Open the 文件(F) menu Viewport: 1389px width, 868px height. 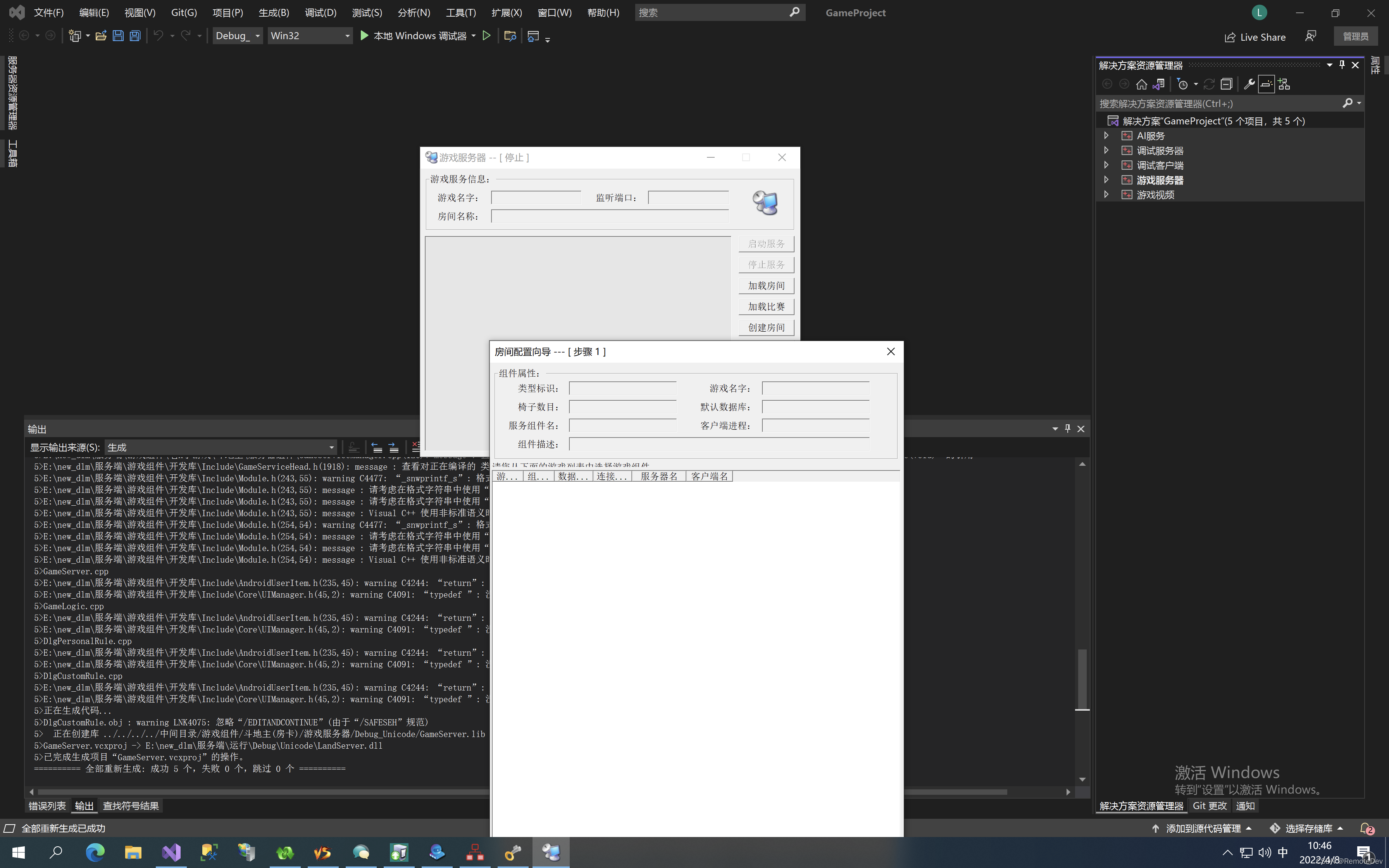48,13
